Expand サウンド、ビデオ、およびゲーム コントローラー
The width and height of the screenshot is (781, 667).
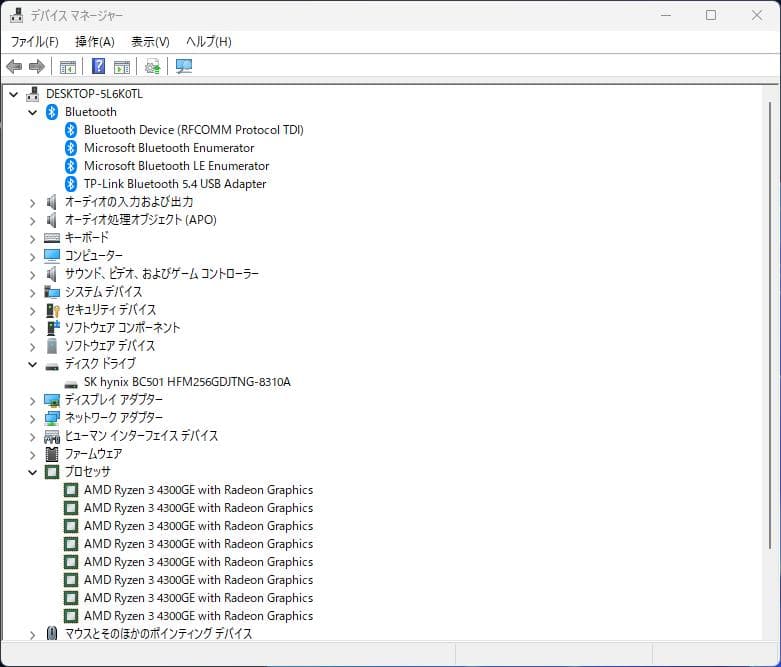[x=32, y=274]
